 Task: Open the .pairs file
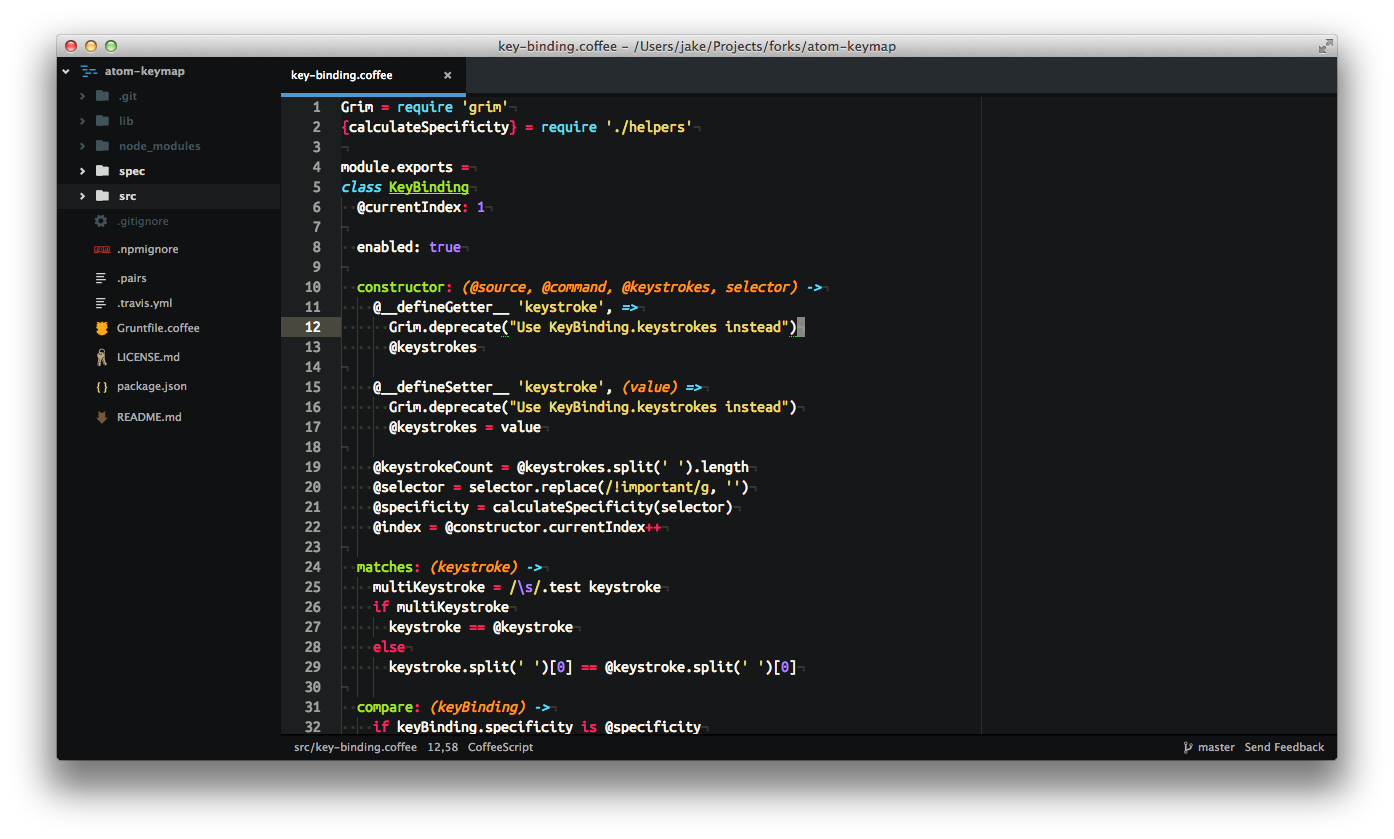click(132, 278)
